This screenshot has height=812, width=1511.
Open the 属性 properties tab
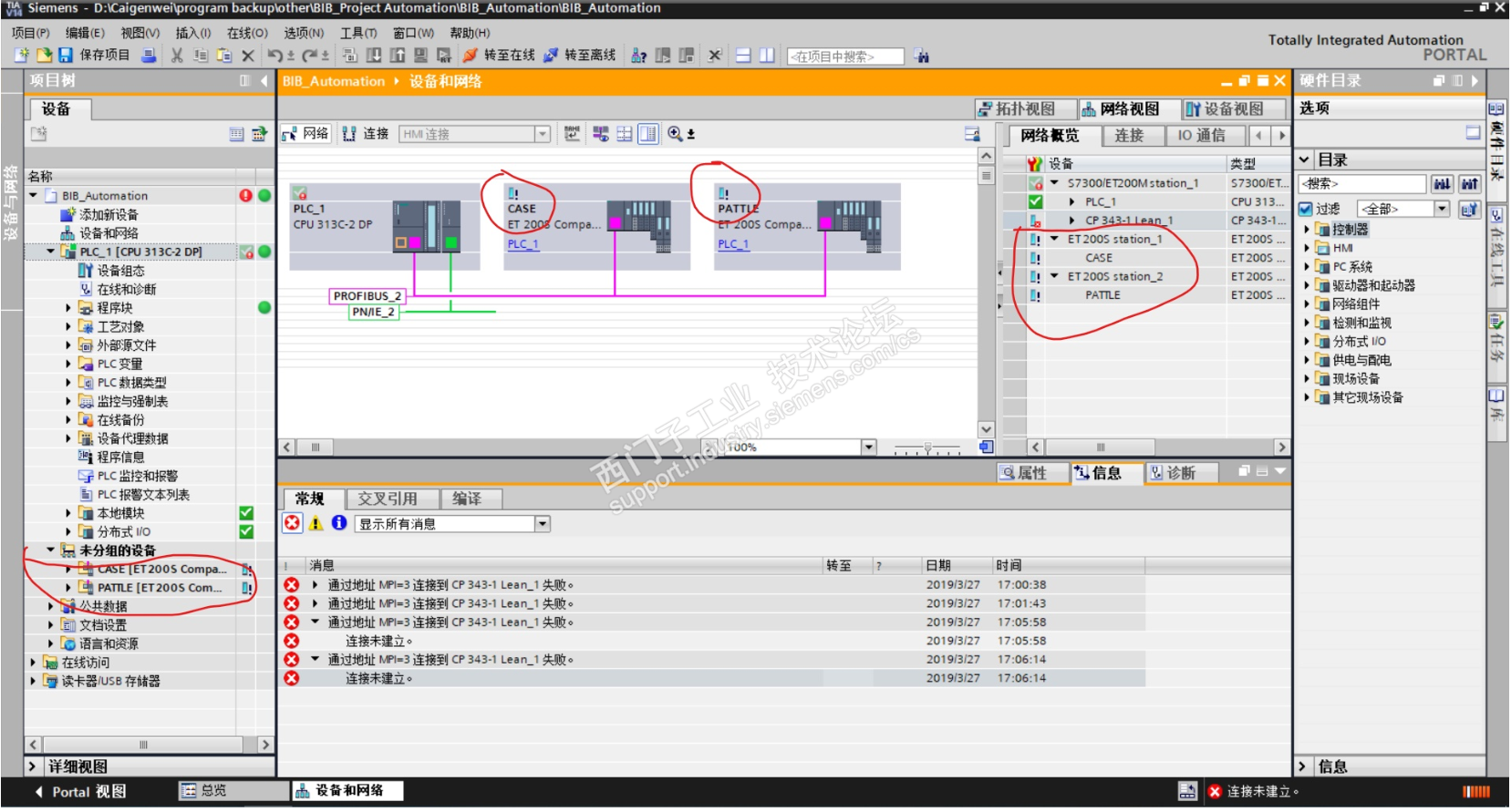click(1033, 473)
